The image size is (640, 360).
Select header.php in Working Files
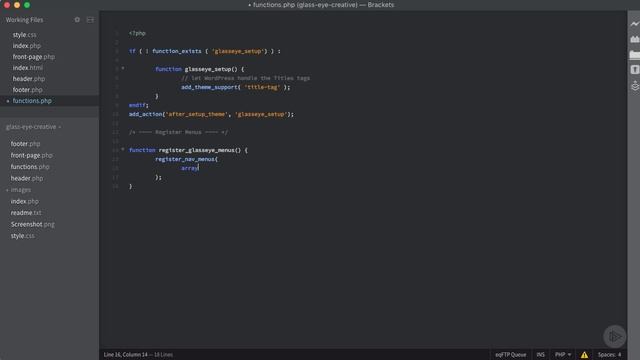(x=29, y=79)
